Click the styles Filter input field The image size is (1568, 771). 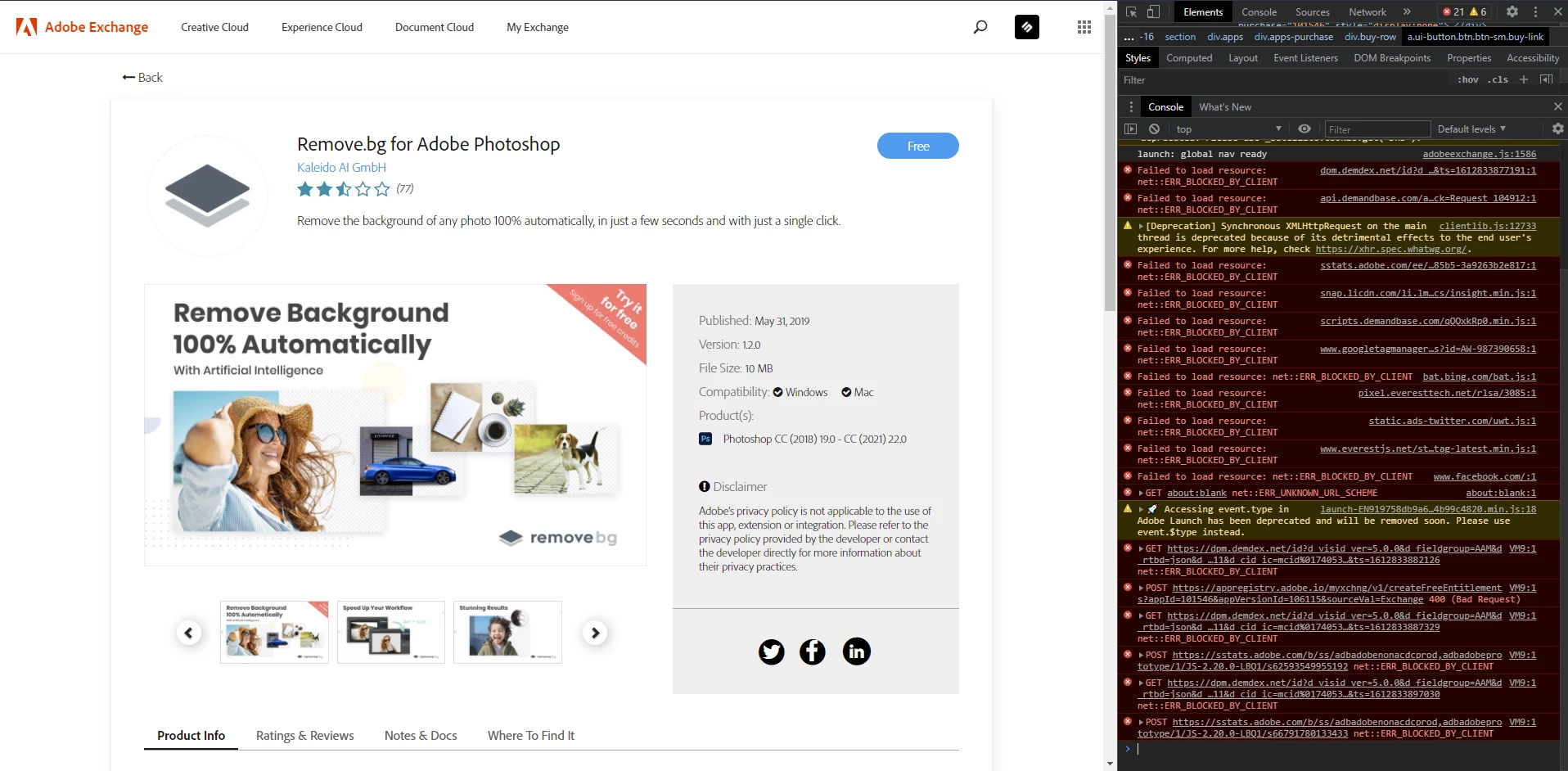(x=1285, y=79)
